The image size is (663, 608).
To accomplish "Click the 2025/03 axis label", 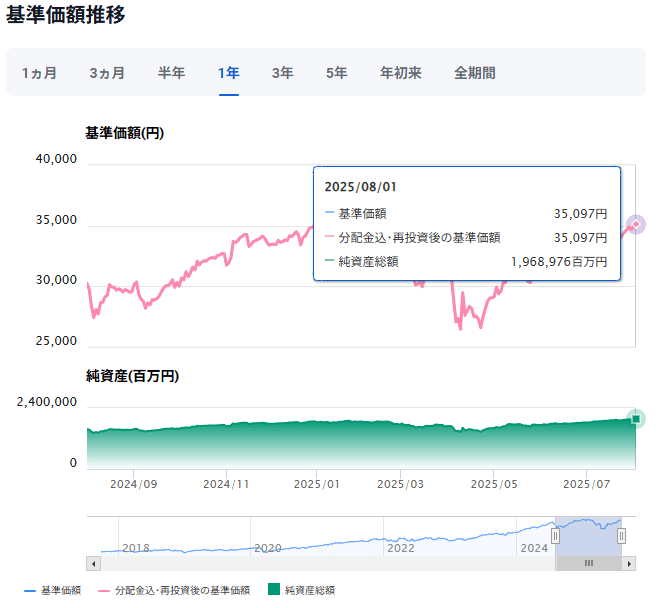I will (400, 485).
